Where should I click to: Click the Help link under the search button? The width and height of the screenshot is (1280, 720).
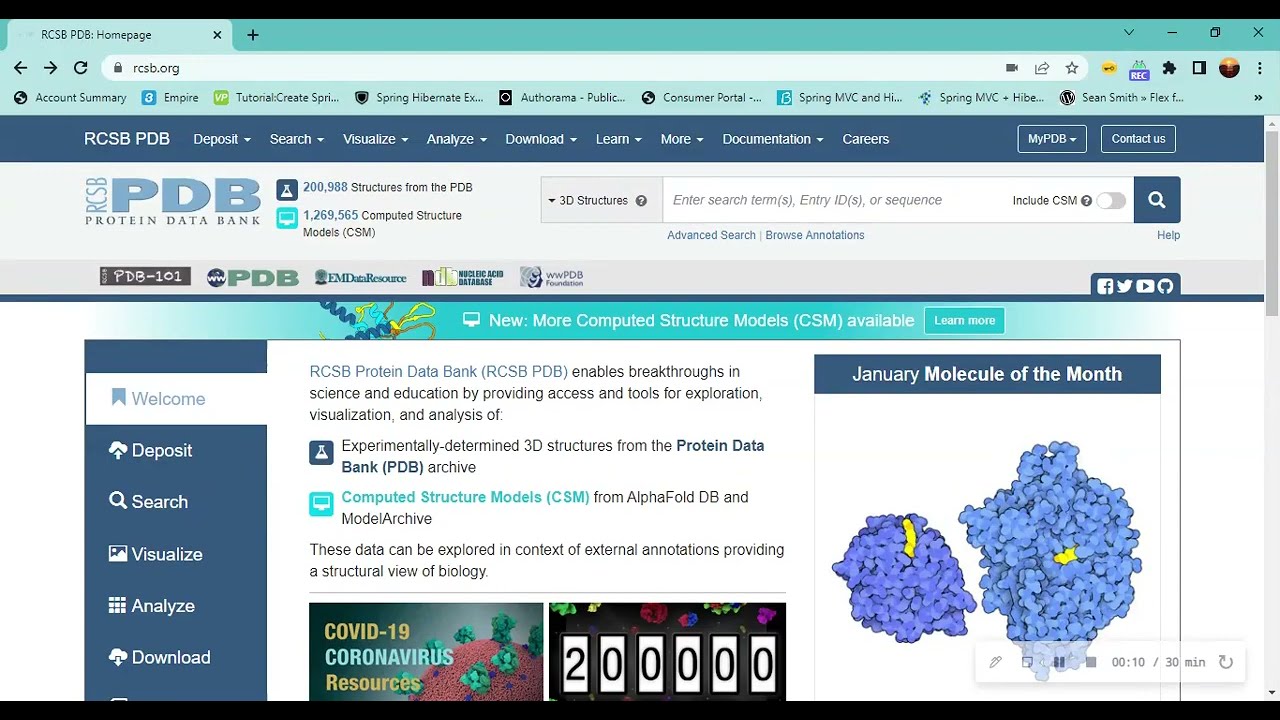click(x=1168, y=235)
